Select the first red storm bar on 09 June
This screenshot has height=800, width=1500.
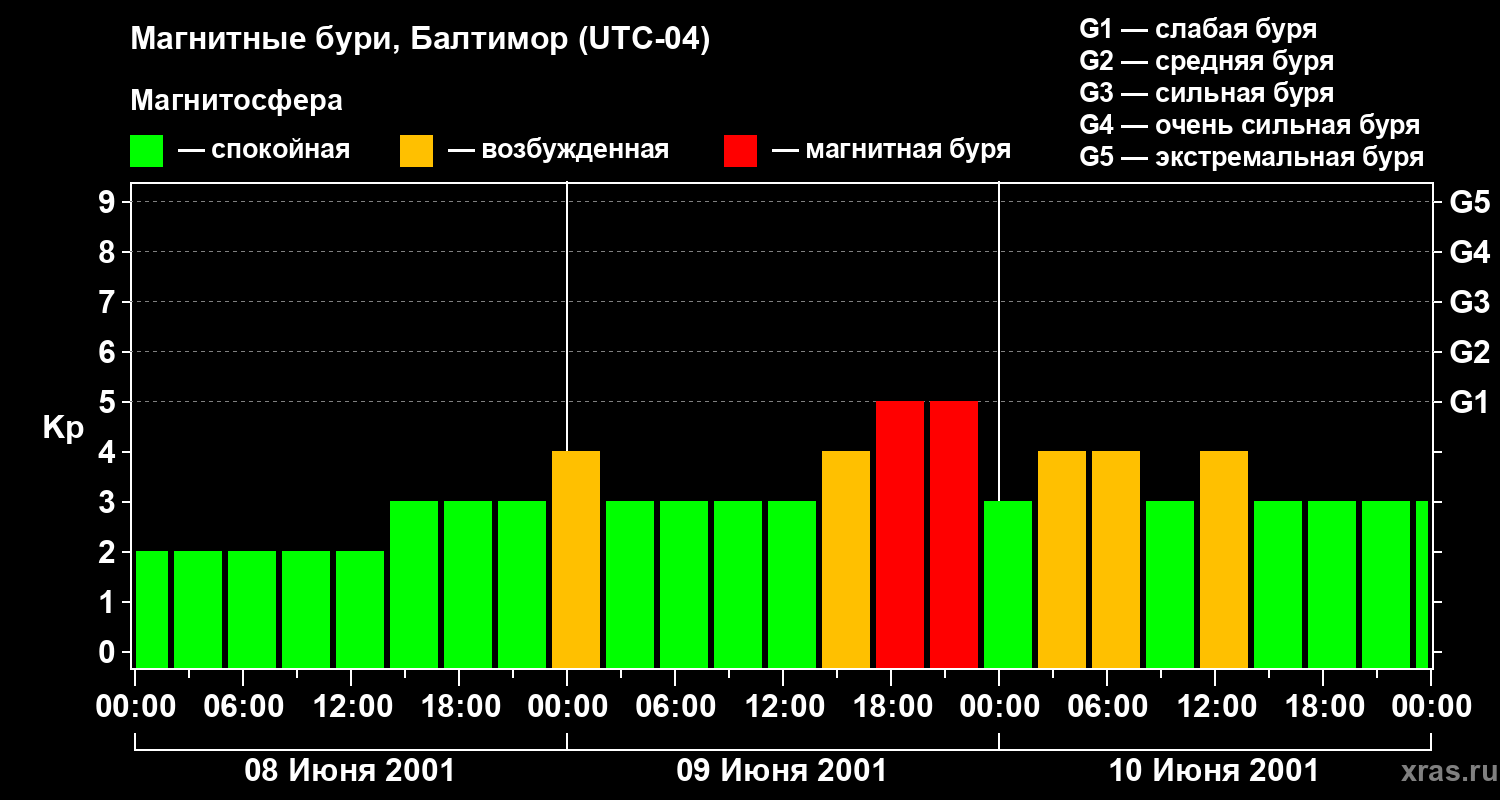pyautogui.click(x=899, y=535)
